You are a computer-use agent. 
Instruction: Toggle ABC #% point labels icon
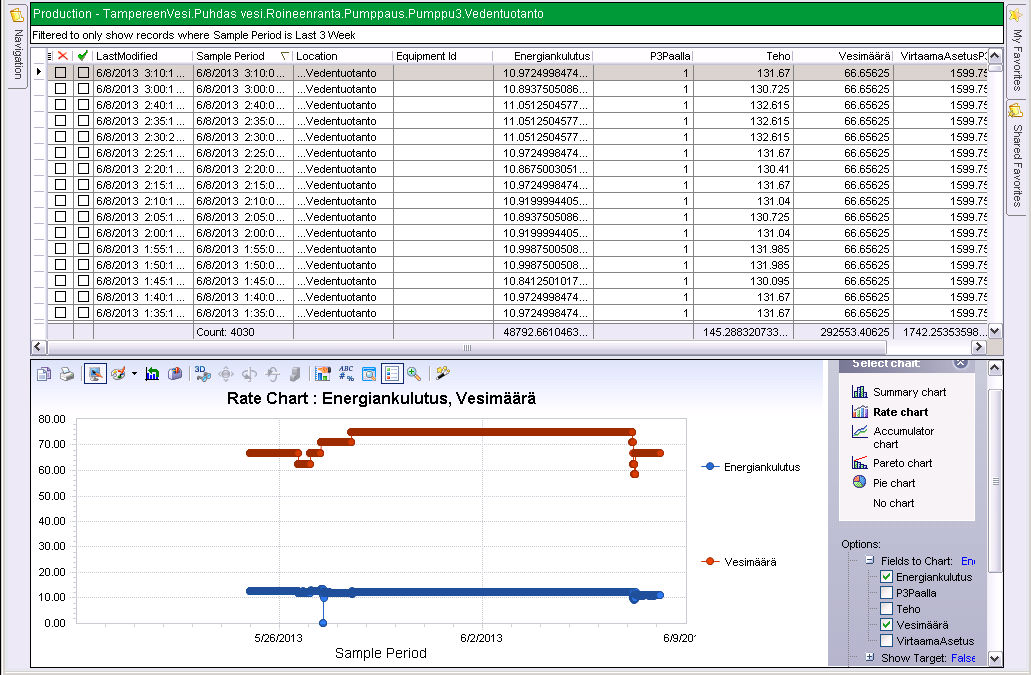tap(346, 374)
